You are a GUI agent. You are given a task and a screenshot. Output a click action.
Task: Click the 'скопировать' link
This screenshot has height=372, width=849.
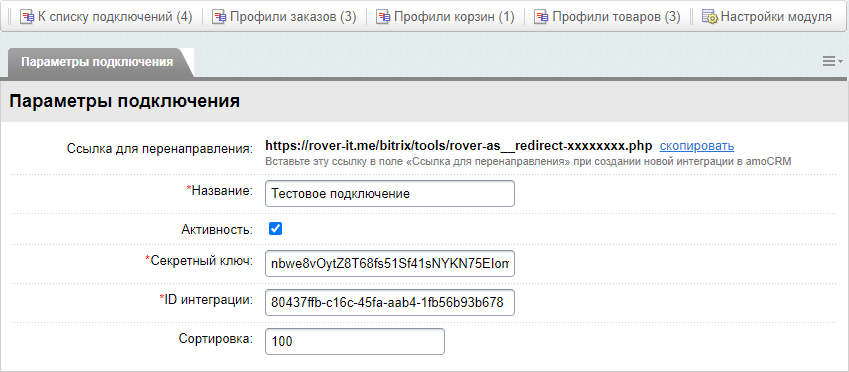(x=696, y=146)
